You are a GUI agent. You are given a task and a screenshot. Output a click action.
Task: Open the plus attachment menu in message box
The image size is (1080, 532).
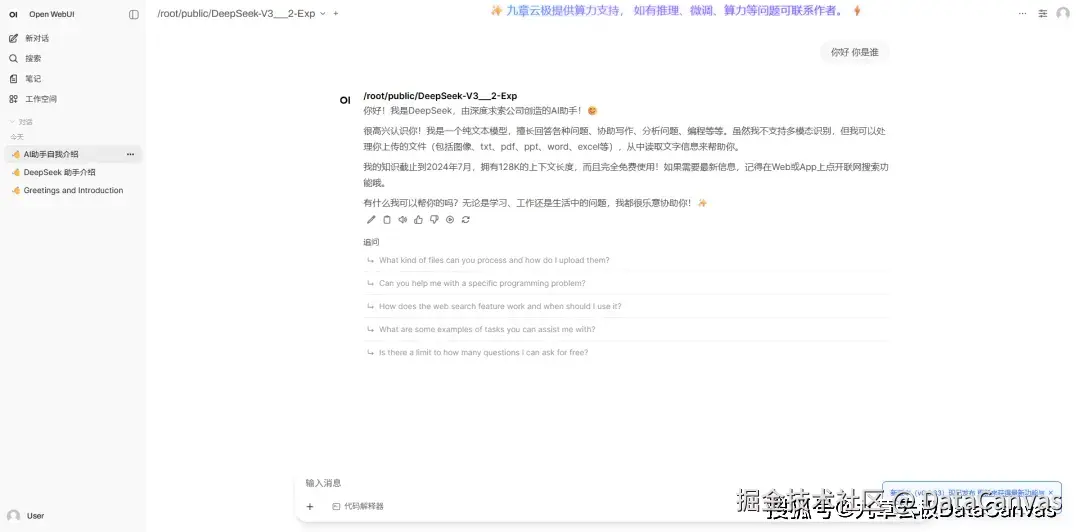[x=310, y=507]
